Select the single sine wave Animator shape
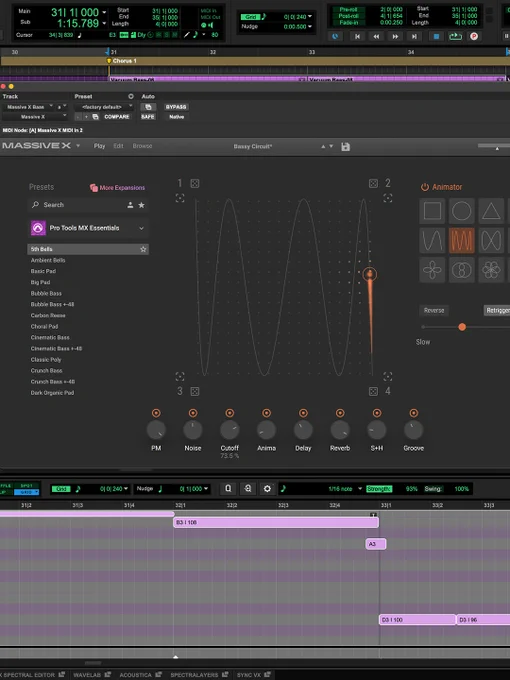 pos(432,240)
